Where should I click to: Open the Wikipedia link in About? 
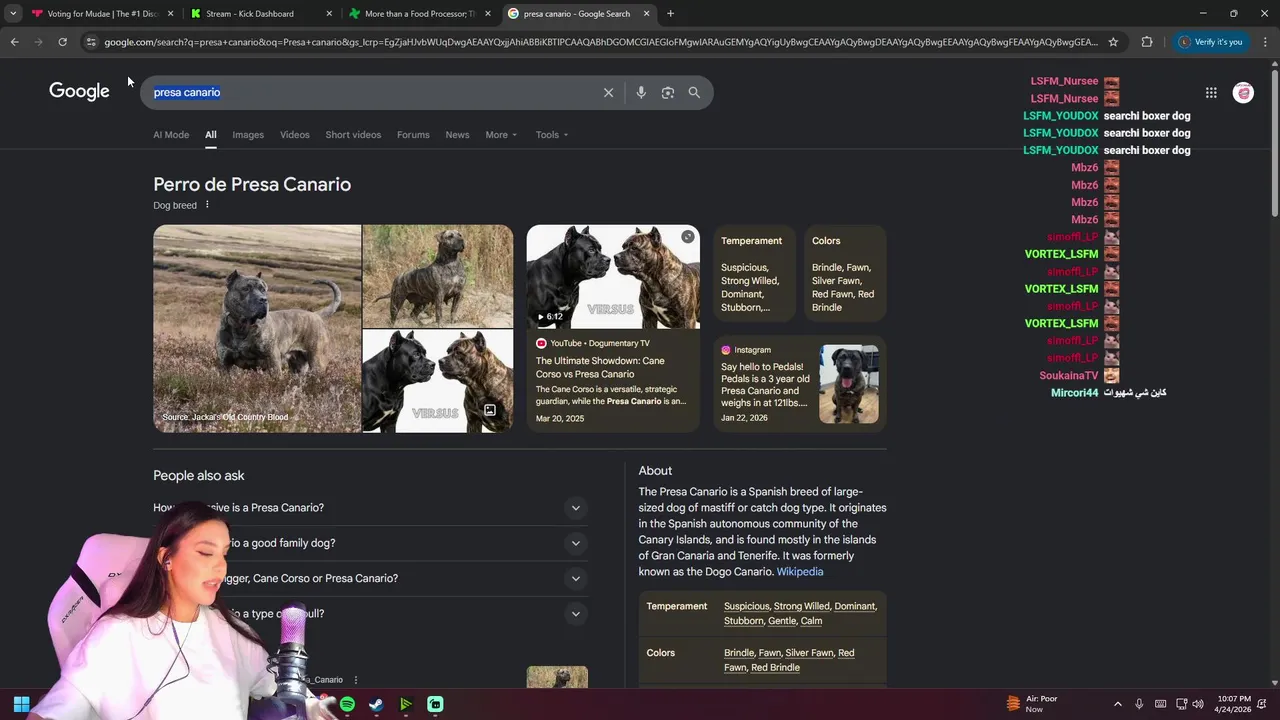[x=800, y=572]
